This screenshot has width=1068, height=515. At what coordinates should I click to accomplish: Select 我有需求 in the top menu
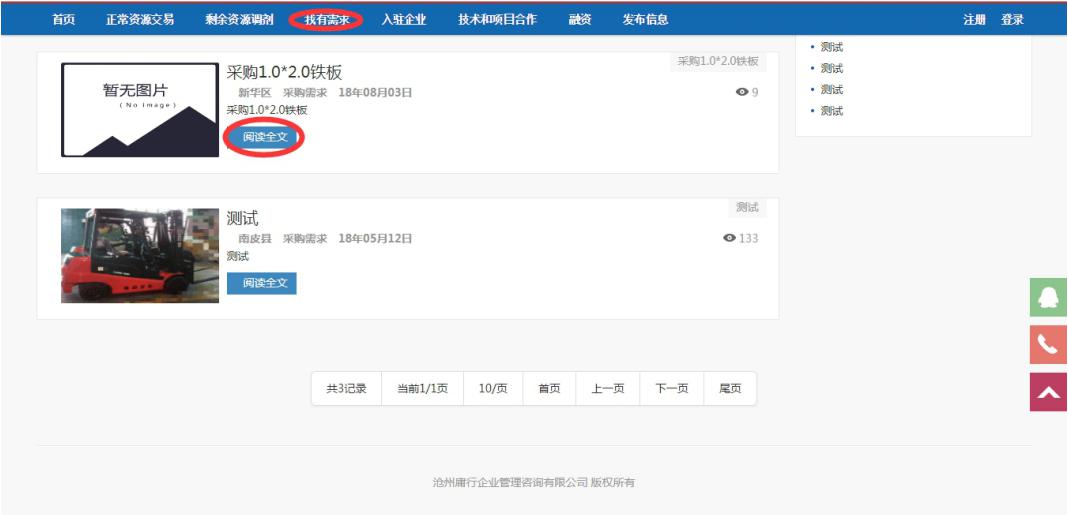point(327,19)
